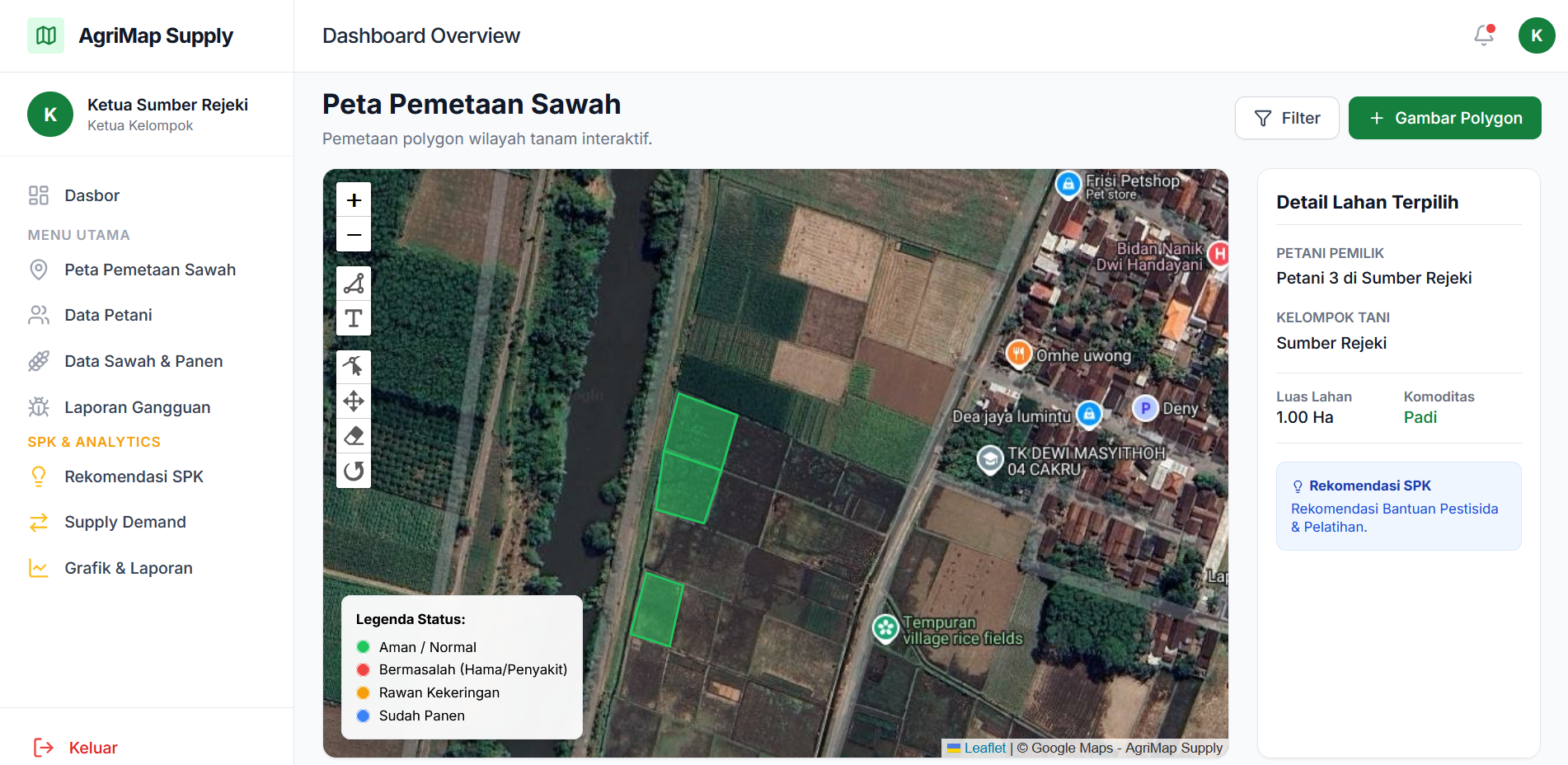This screenshot has height=765, width=1568.
Task: Open Supply Demand section
Action: (x=125, y=522)
